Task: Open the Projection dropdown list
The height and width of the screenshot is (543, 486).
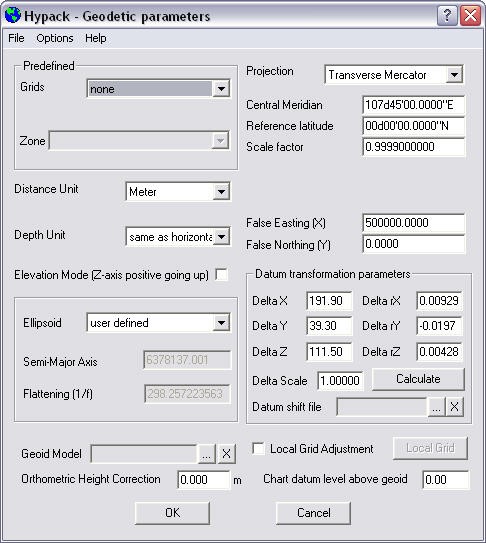Action: coord(454,74)
